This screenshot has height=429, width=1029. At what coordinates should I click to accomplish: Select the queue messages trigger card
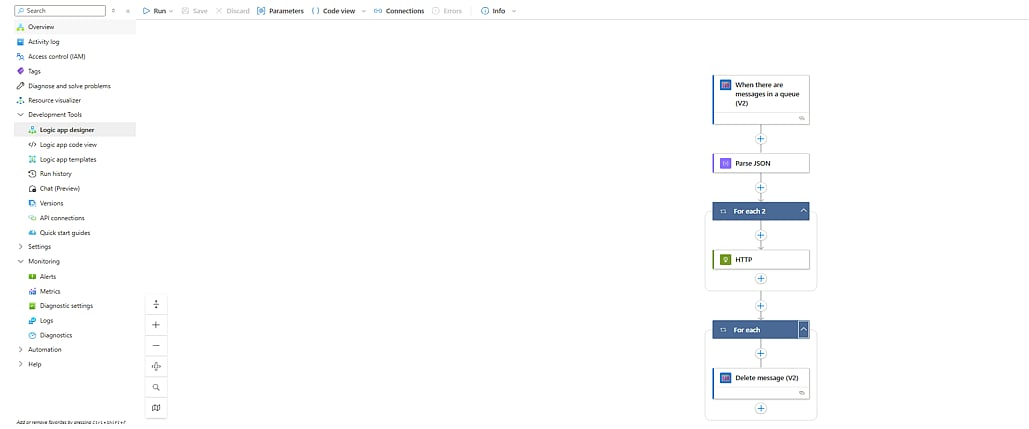pyautogui.click(x=761, y=99)
